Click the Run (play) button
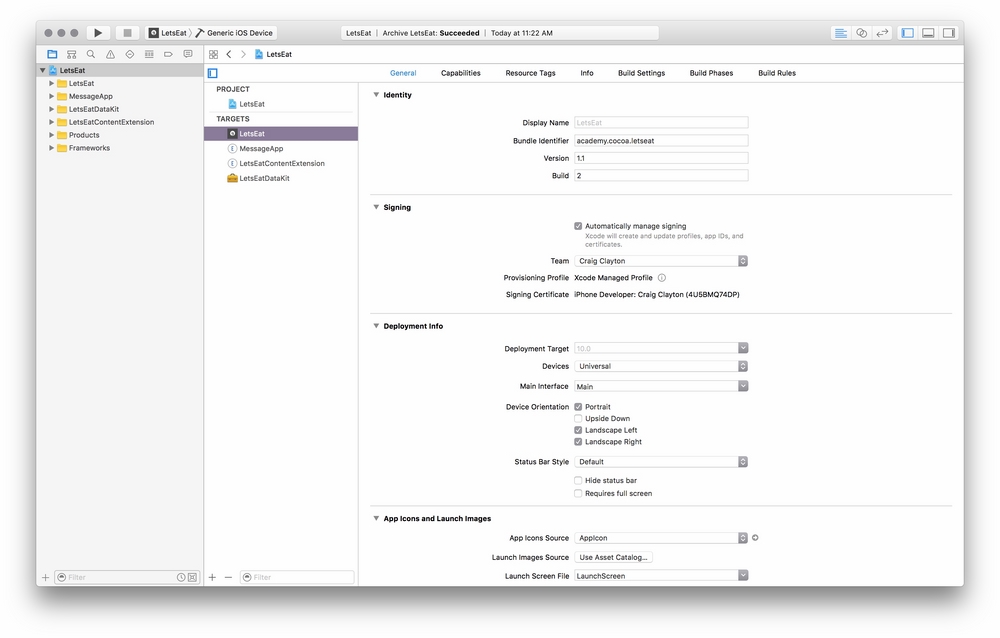The width and height of the screenshot is (1000, 638). 98,33
